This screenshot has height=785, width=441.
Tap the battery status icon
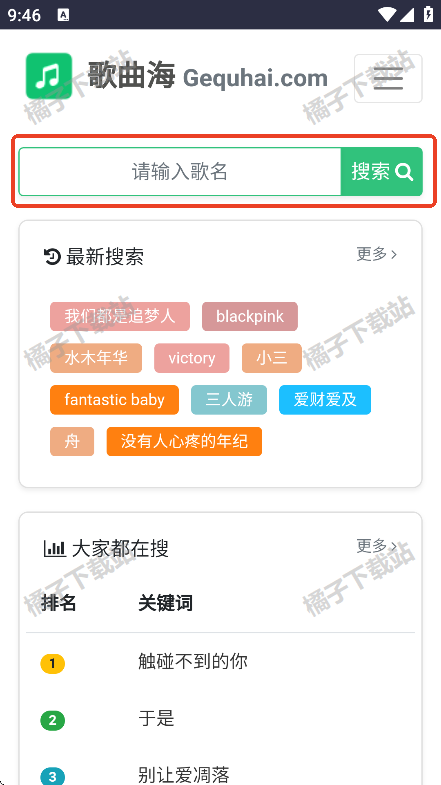428,15
